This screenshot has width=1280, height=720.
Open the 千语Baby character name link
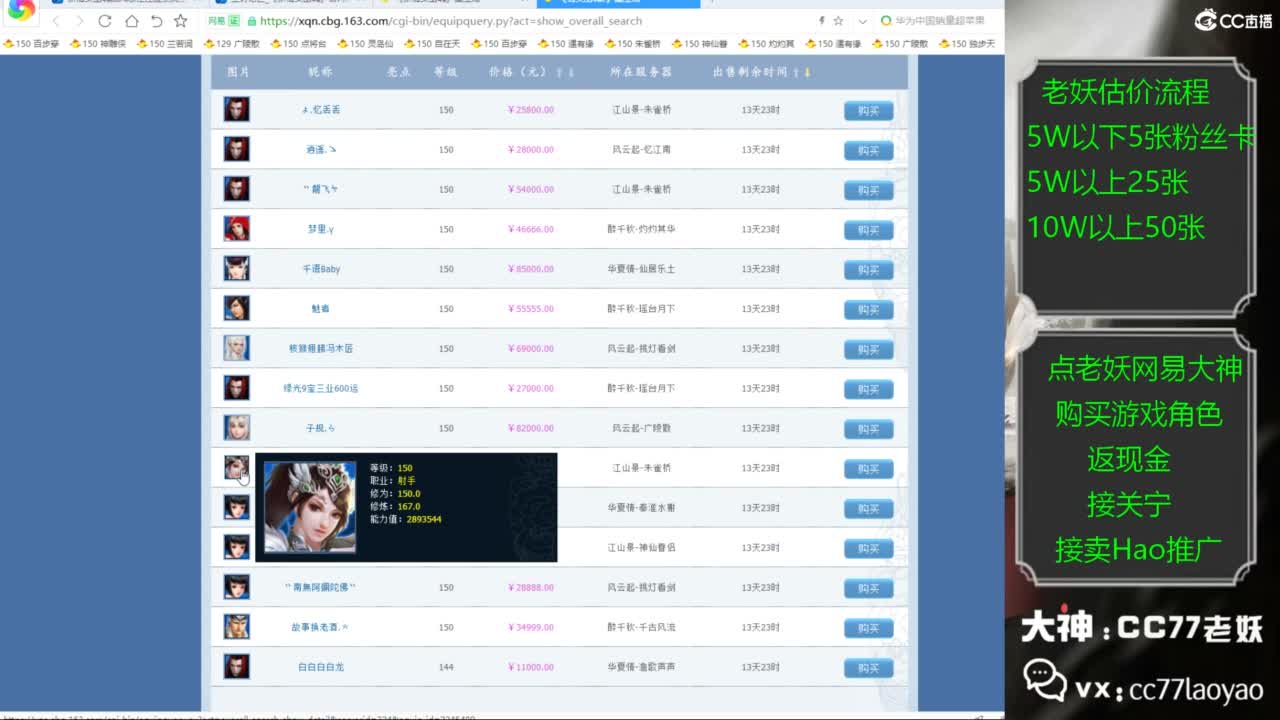point(321,269)
